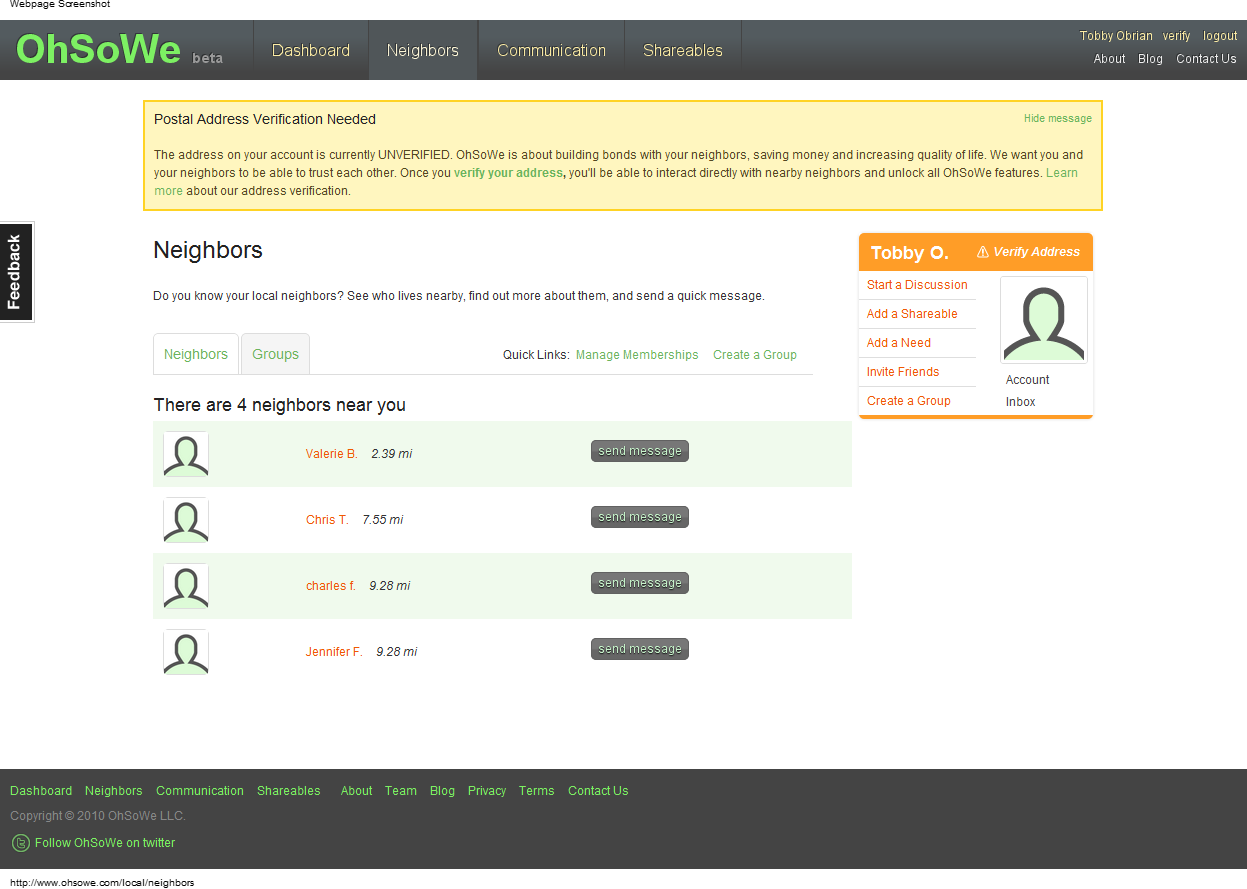Click logout in header

pyautogui.click(x=1220, y=36)
